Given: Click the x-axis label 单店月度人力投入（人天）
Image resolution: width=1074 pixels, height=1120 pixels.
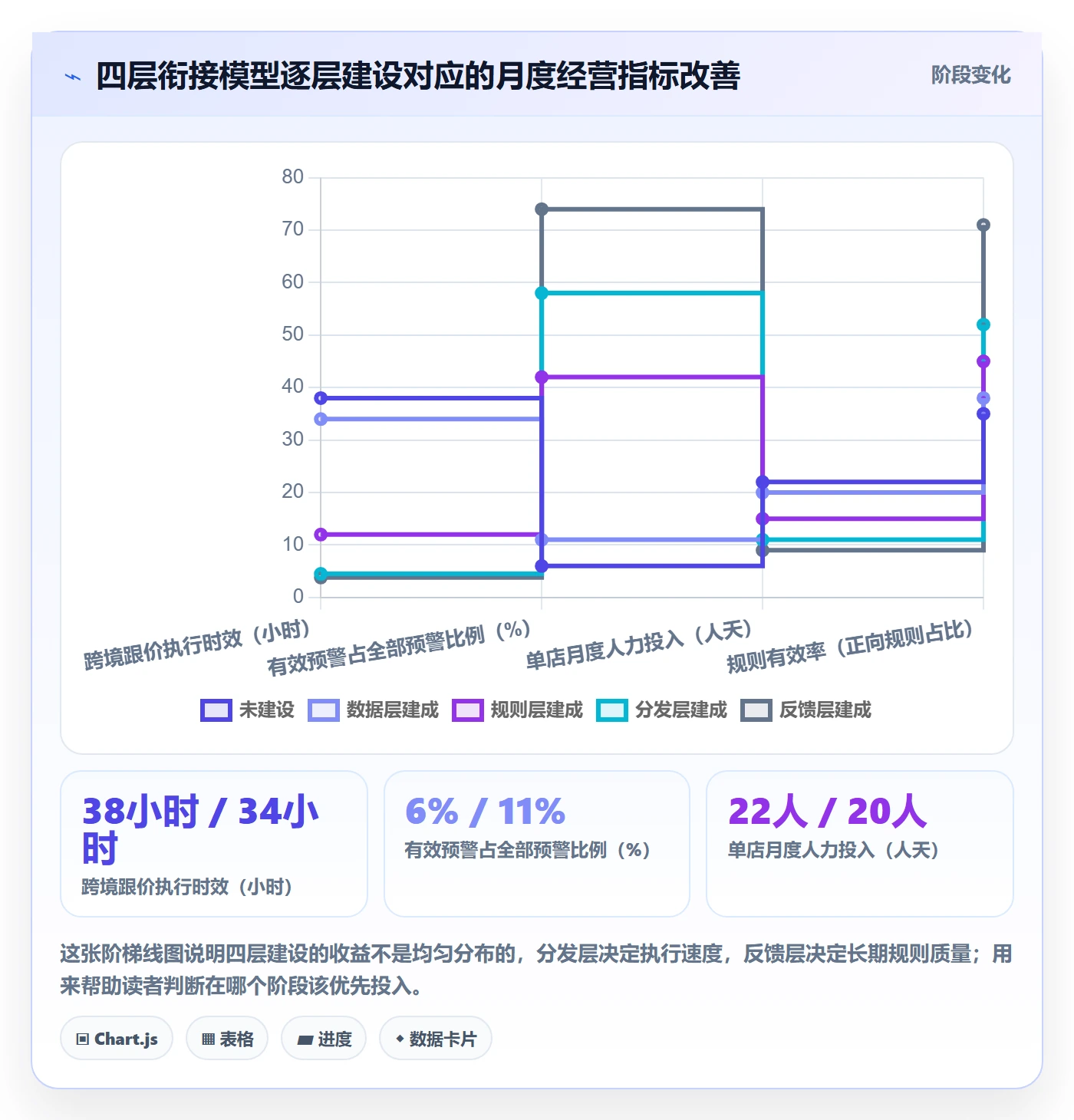Looking at the screenshot, I should (639, 645).
